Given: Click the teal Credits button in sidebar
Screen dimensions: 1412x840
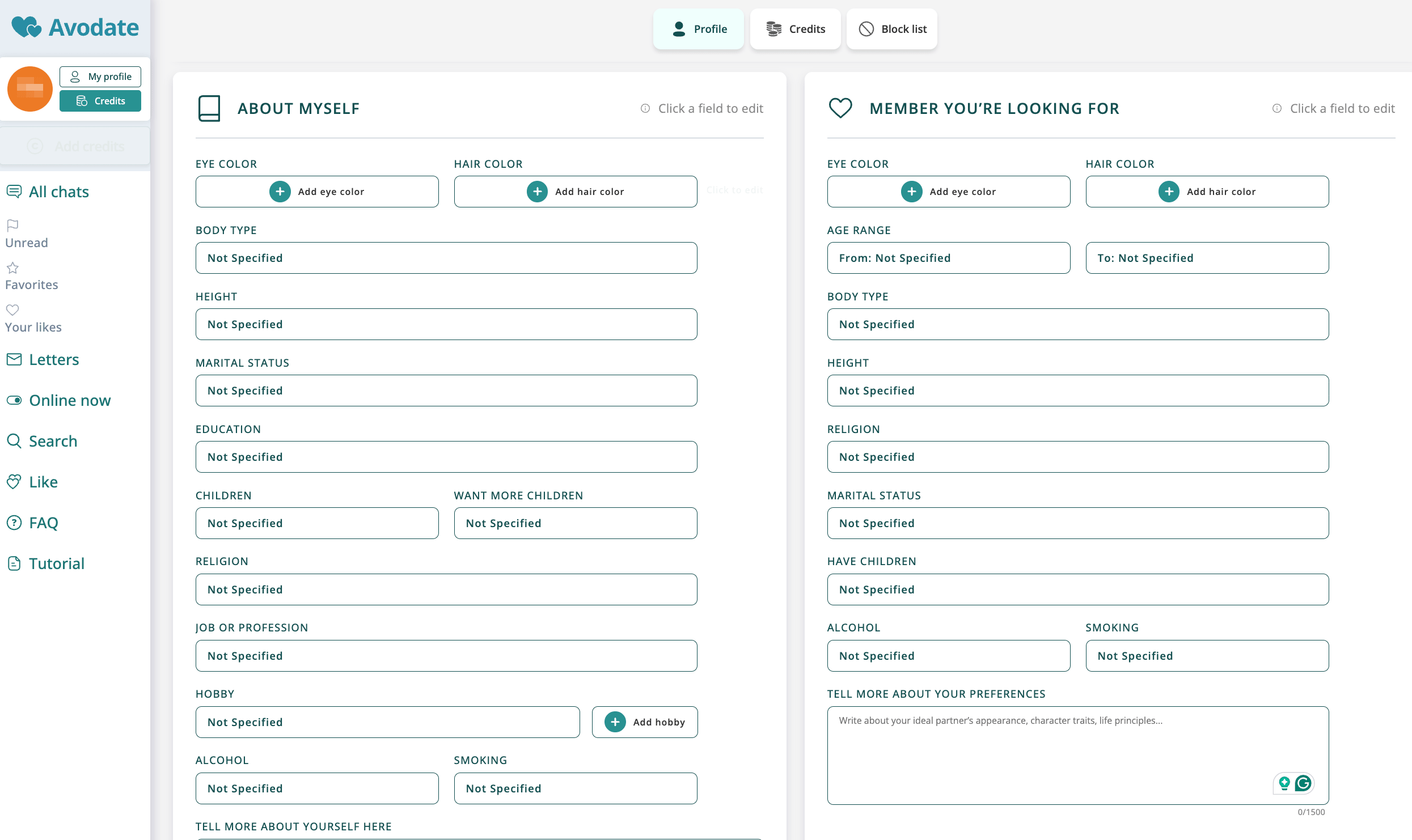Looking at the screenshot, I should (100, 101).
